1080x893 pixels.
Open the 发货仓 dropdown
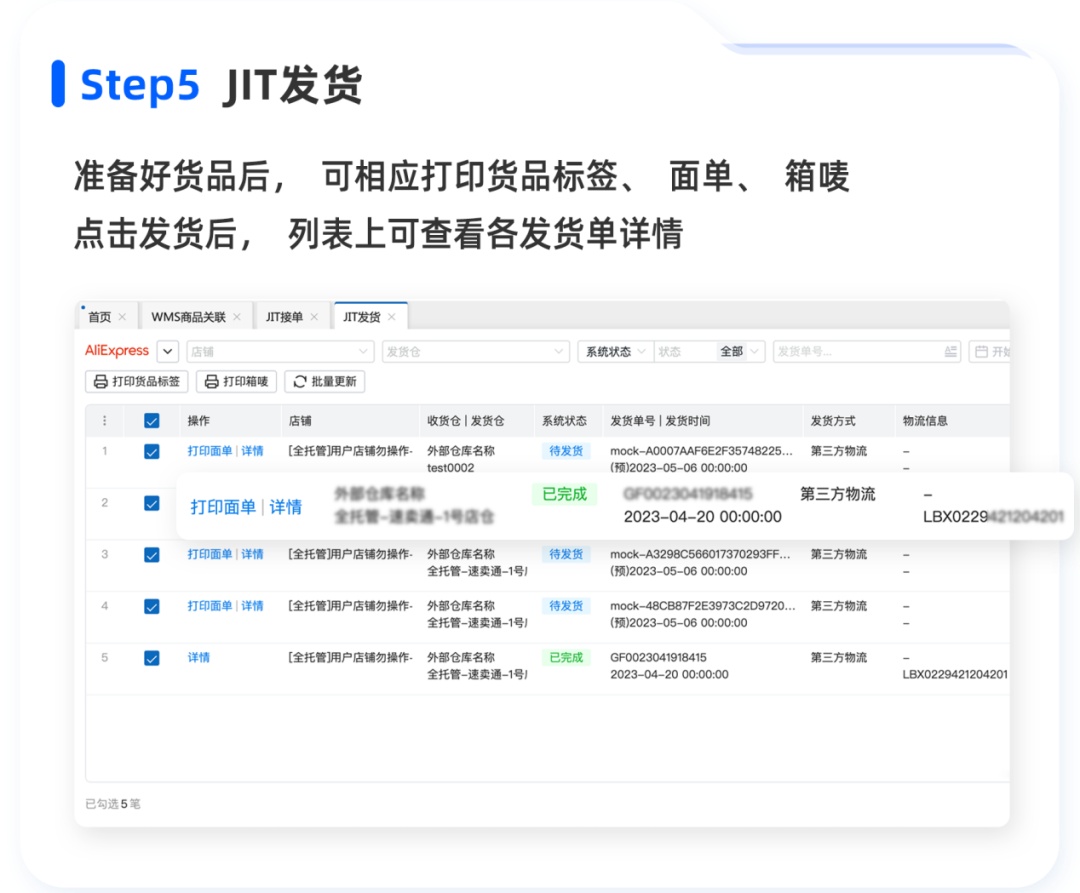click(x=476, y=352)
